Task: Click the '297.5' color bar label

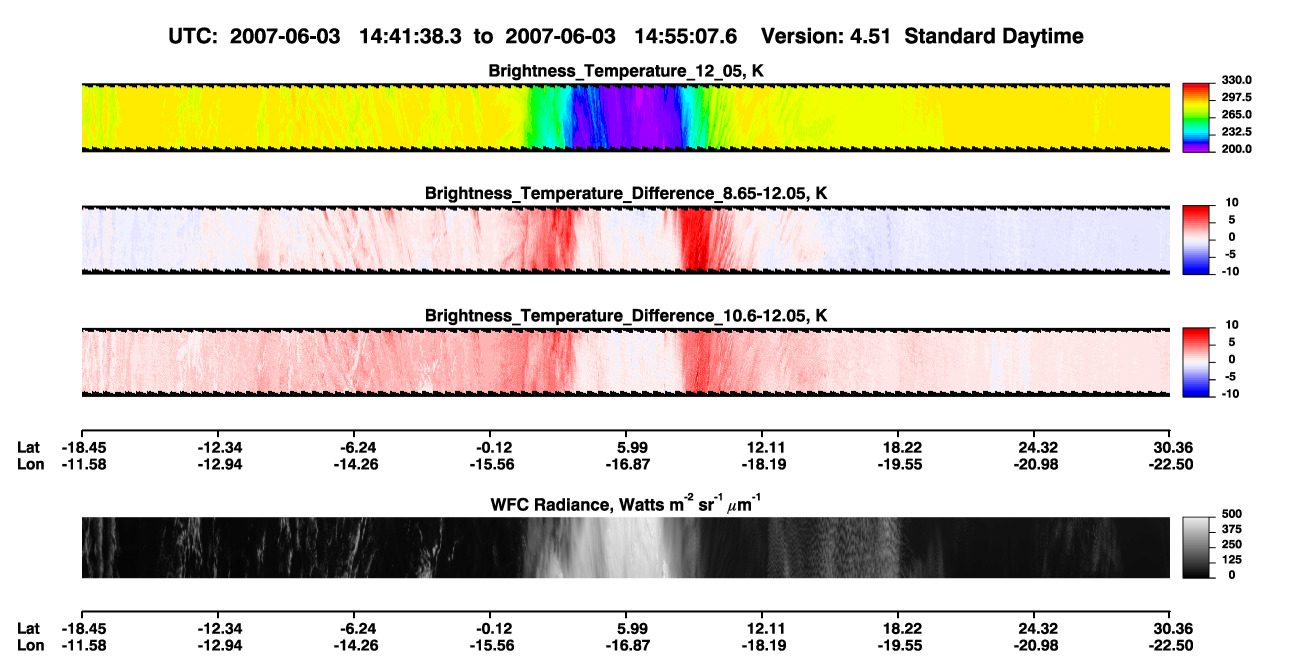Action: pyautogui.click(x=1235, y=98)
